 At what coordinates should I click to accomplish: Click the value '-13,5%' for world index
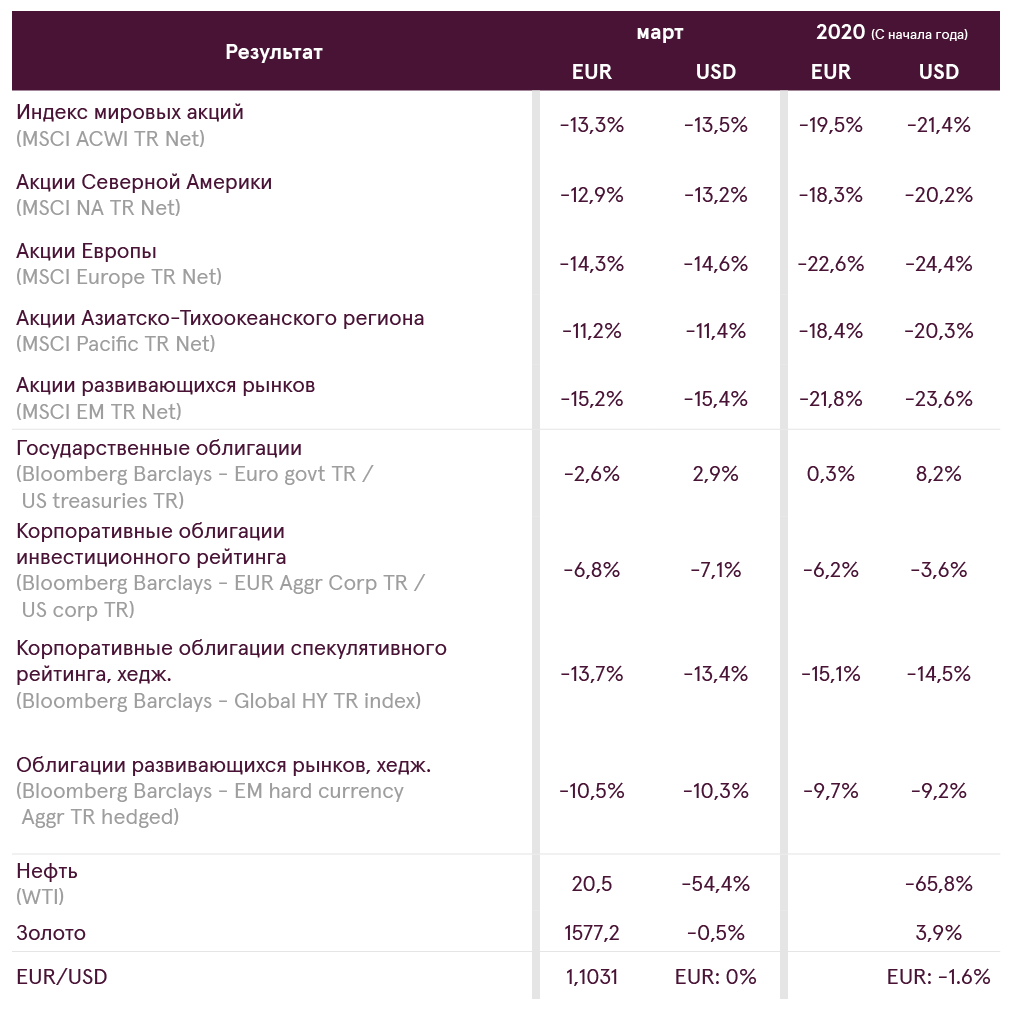point(716,125)
